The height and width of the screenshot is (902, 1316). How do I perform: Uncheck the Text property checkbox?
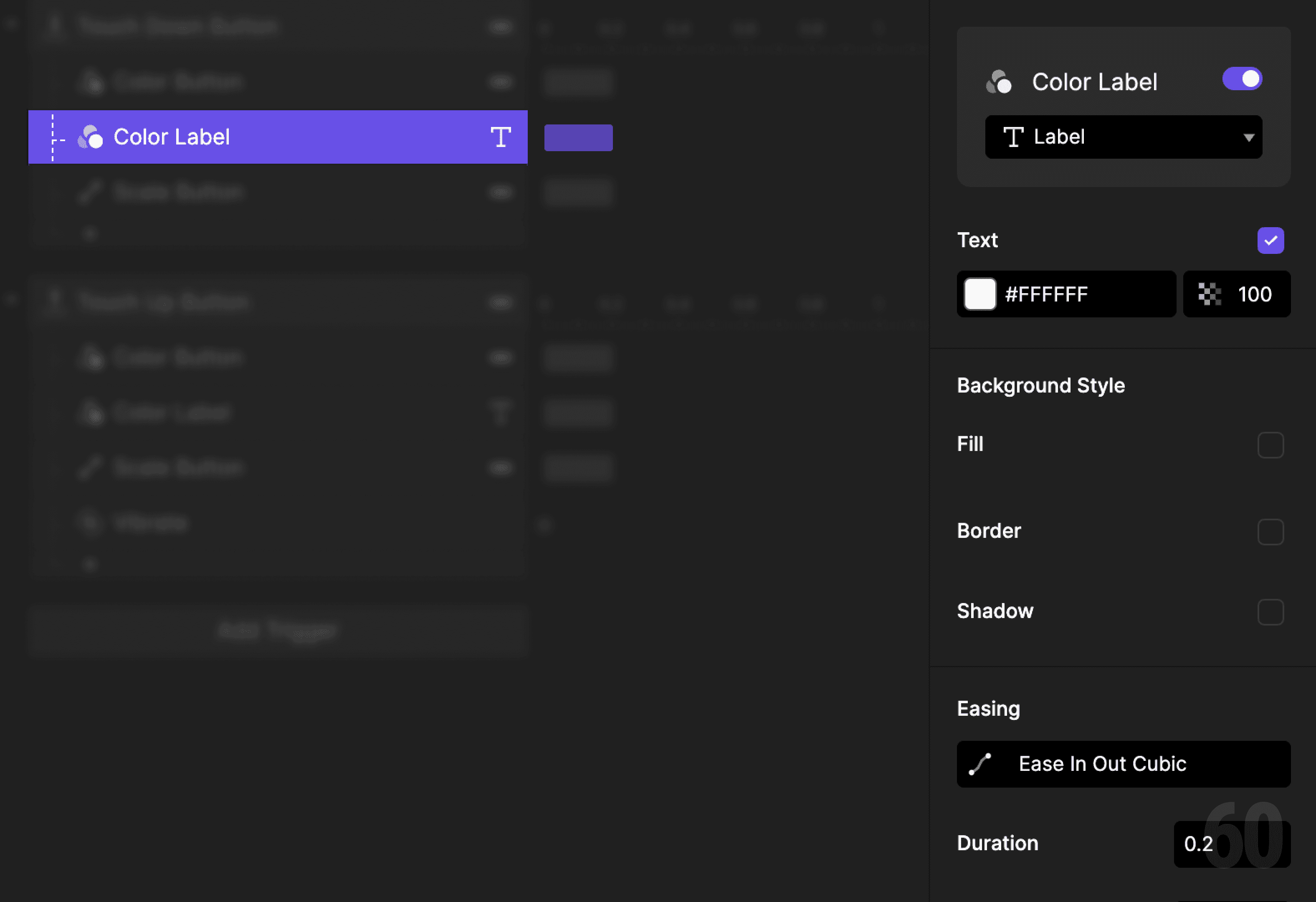point(1270,240)
